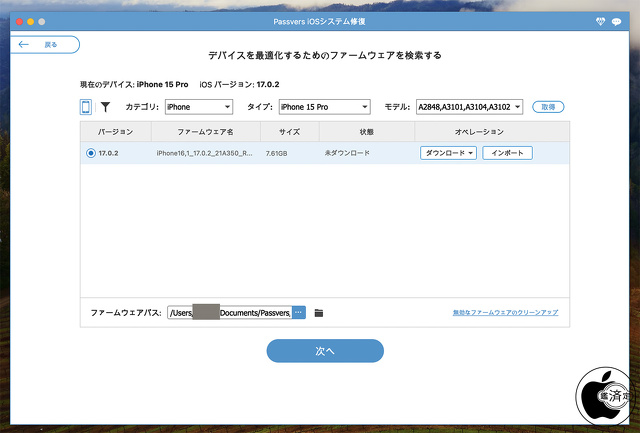This screenshot has width=640, height=433.
Task: Open the feedback chat bubble icon
Action: click(x=616, y=22)
